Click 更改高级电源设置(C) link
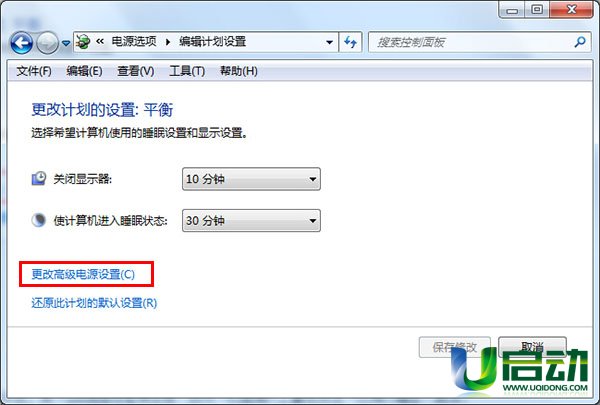 [x=83, y=274]
